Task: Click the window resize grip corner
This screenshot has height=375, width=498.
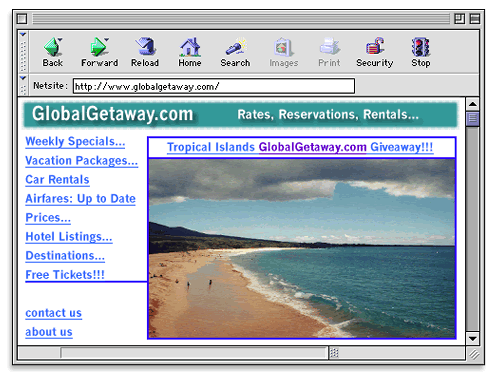Action: pyautogui.click(x=474, y=354)
